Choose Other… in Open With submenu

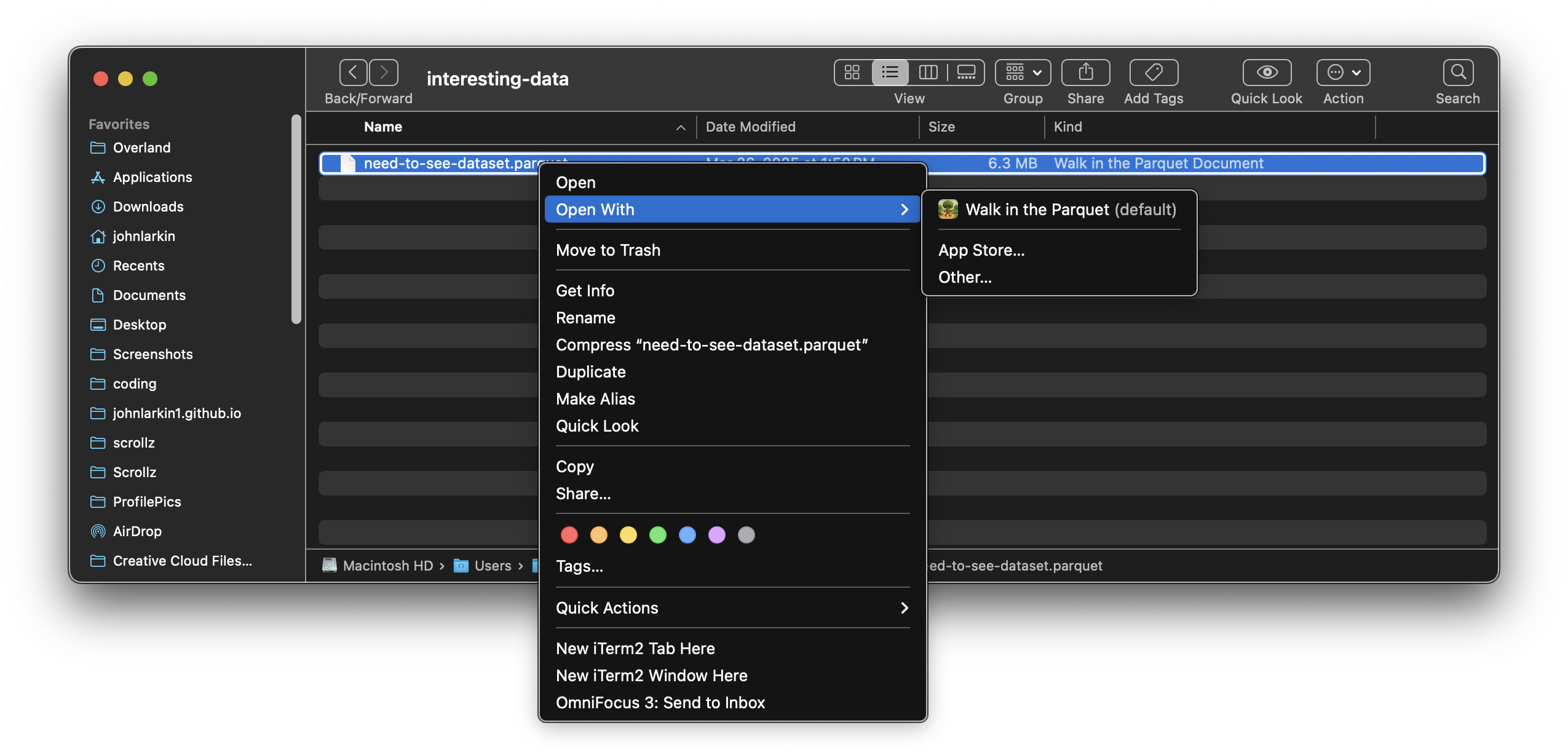[1058, 277]
